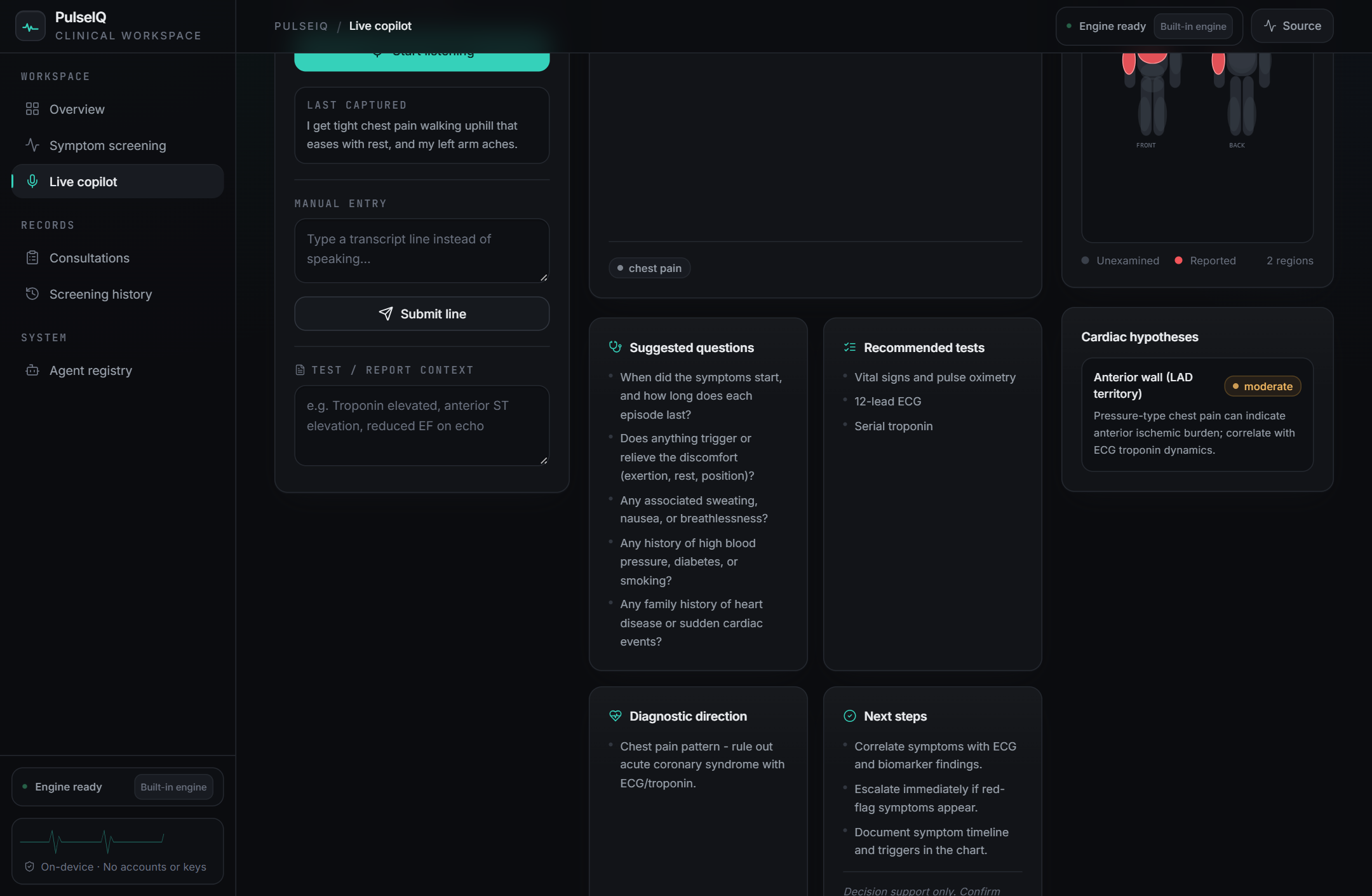This screenshot has height=896, width=1372.
Task: Open Screening history
Action: (118, 294)
